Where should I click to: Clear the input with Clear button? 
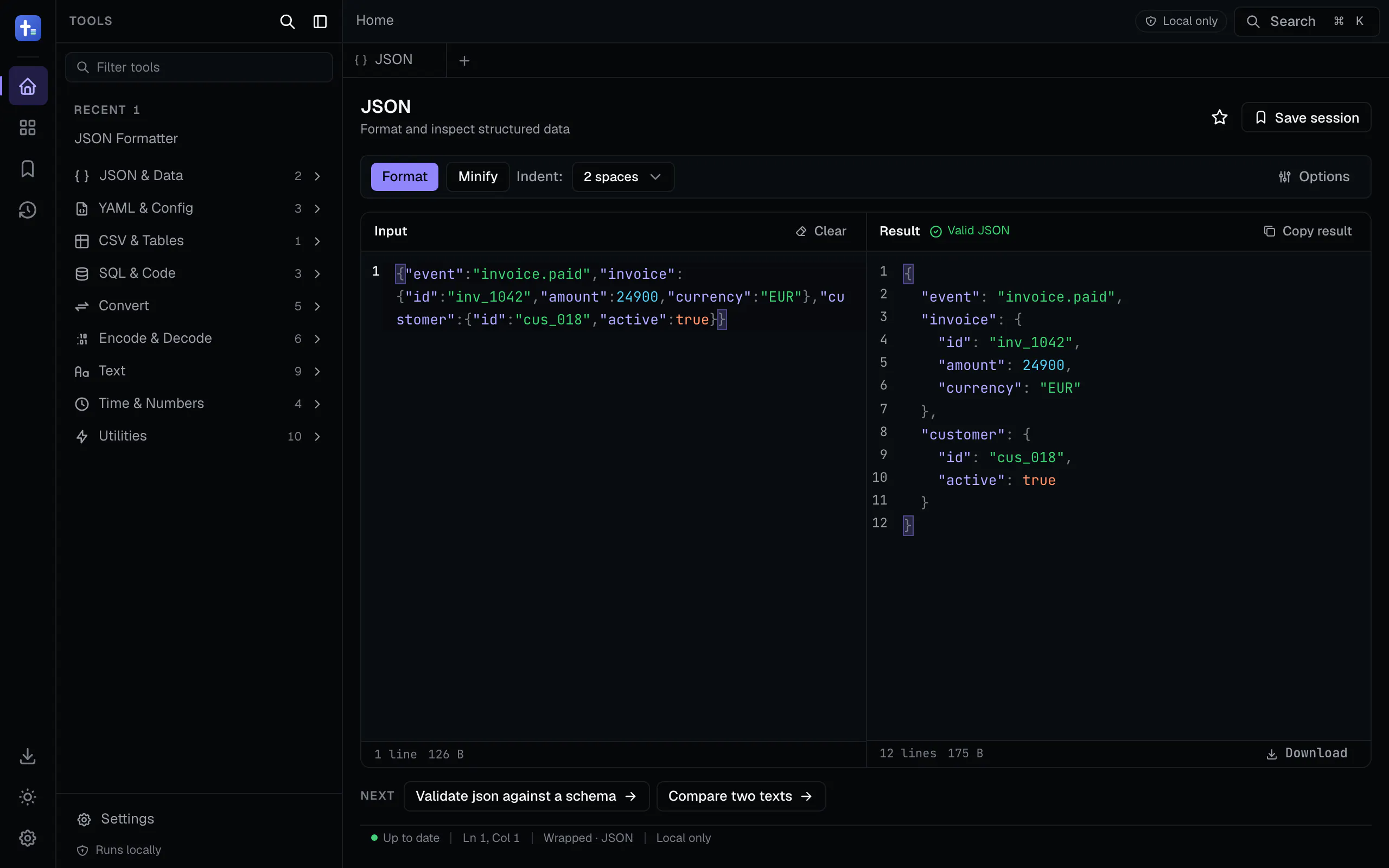[821, 231]
